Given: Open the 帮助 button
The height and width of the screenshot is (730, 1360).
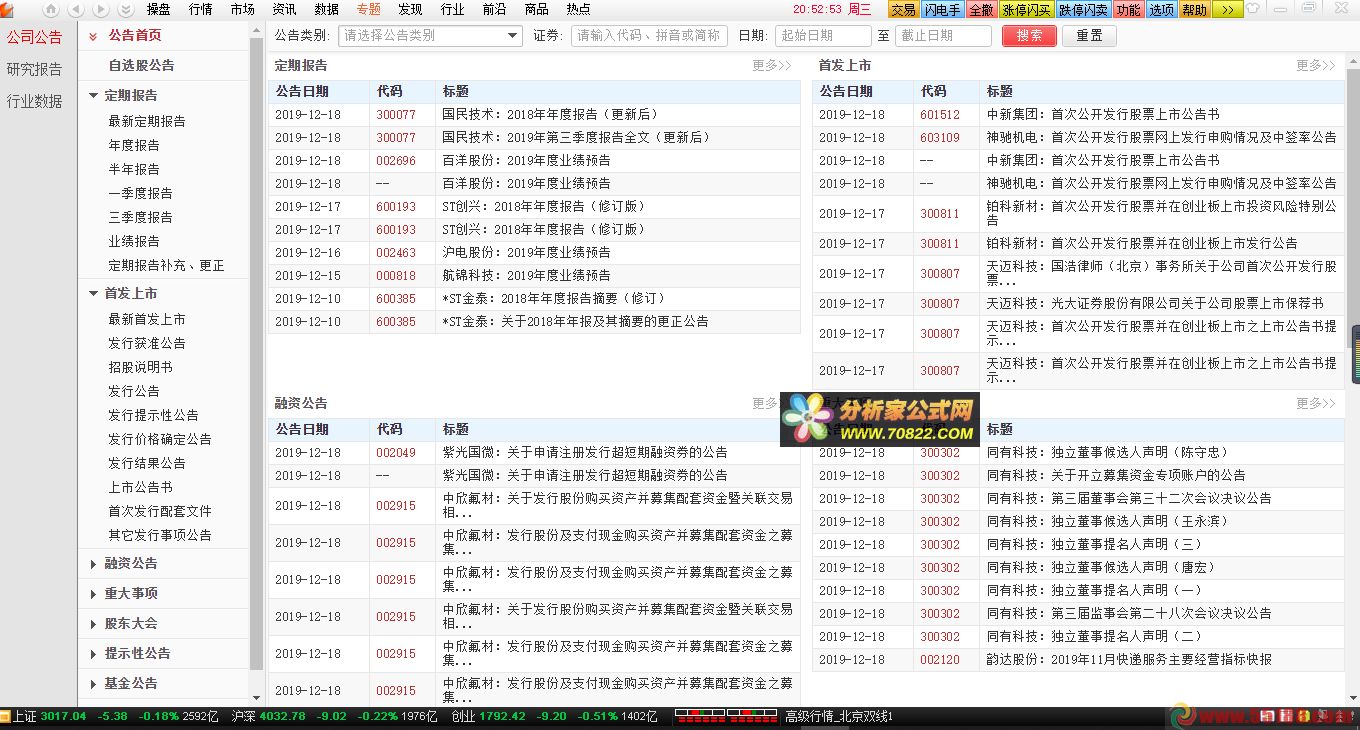Looking at the screenshot, I should pyautogui.click(x=1194, y=10).
